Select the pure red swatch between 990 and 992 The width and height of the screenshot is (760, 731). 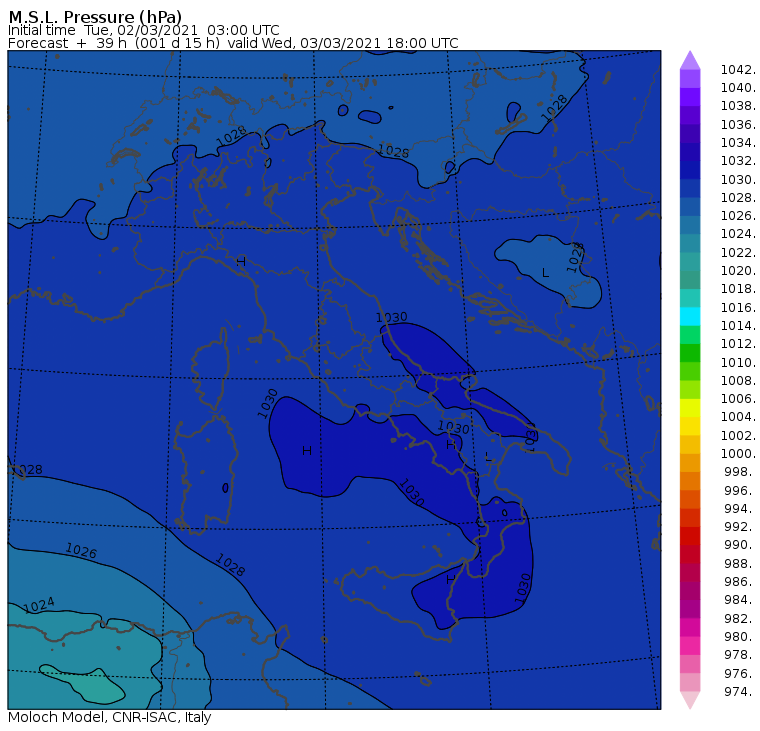point(690,536)
